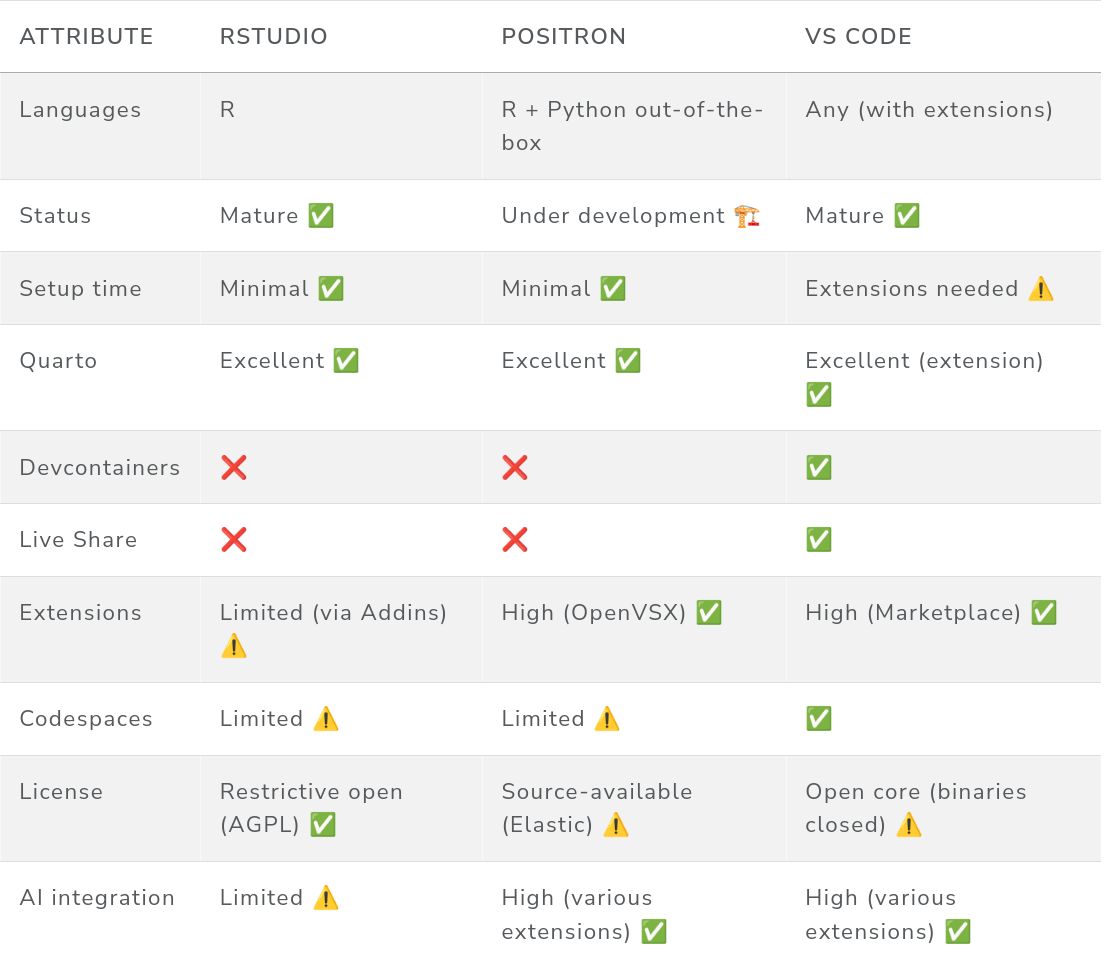Click warning icon after Source-available (Elastic)
Screen dimensions: 1107x957
pos(616,825)
